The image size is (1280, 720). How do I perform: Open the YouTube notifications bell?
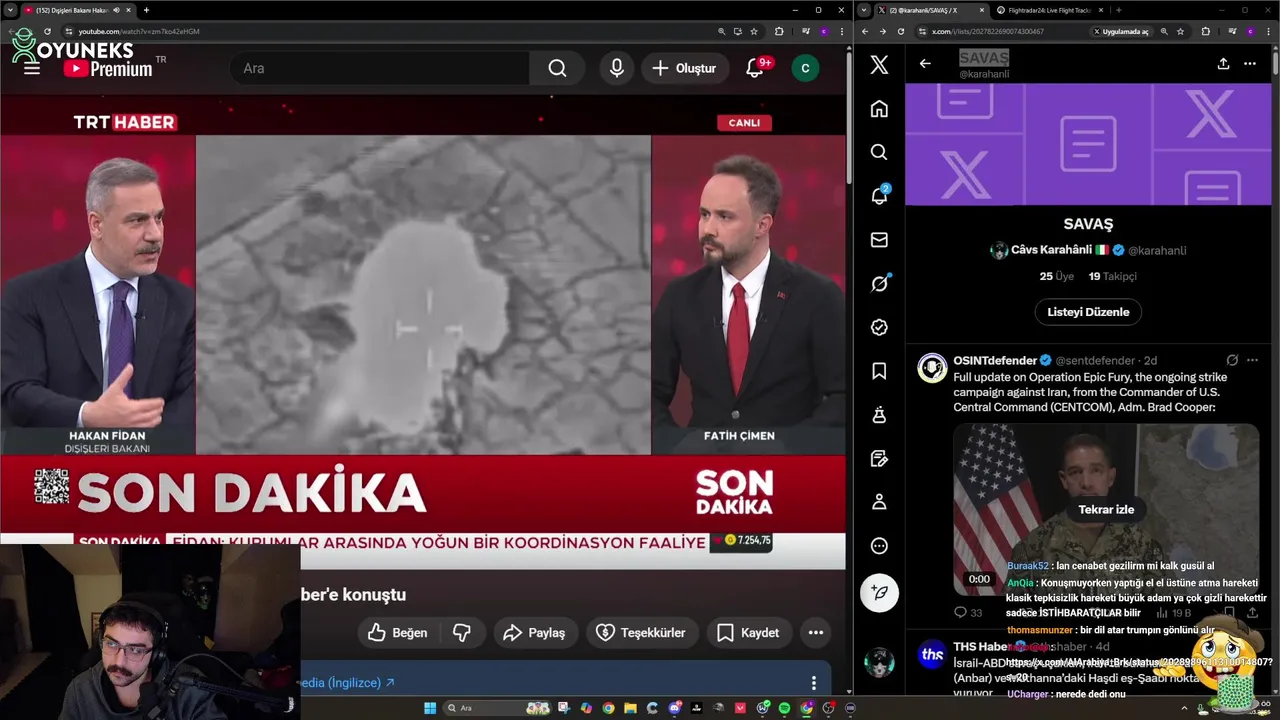755,68
